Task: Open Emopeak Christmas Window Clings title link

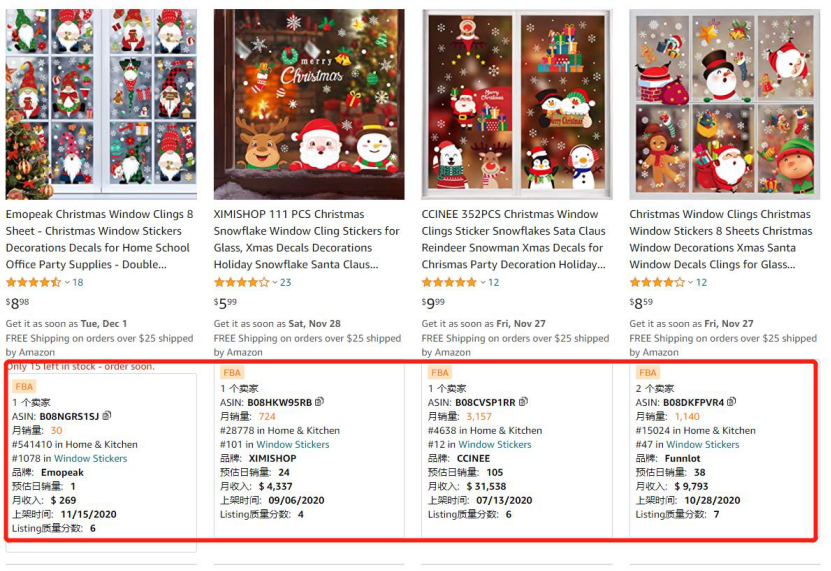Action: point(100,239)
